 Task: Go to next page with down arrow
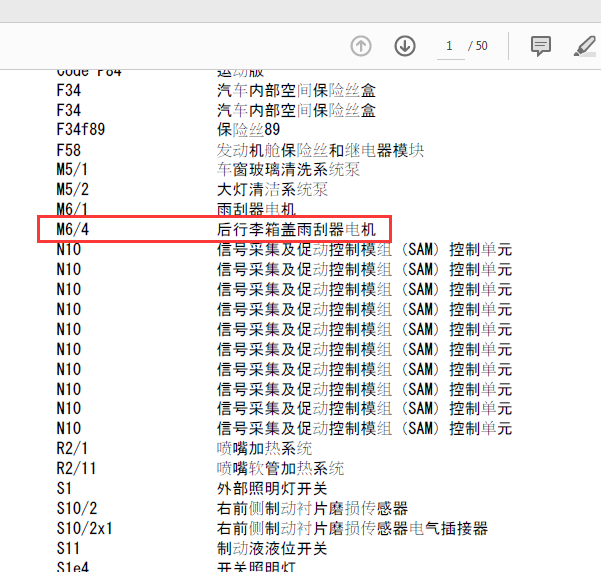(x=405, y=46)
